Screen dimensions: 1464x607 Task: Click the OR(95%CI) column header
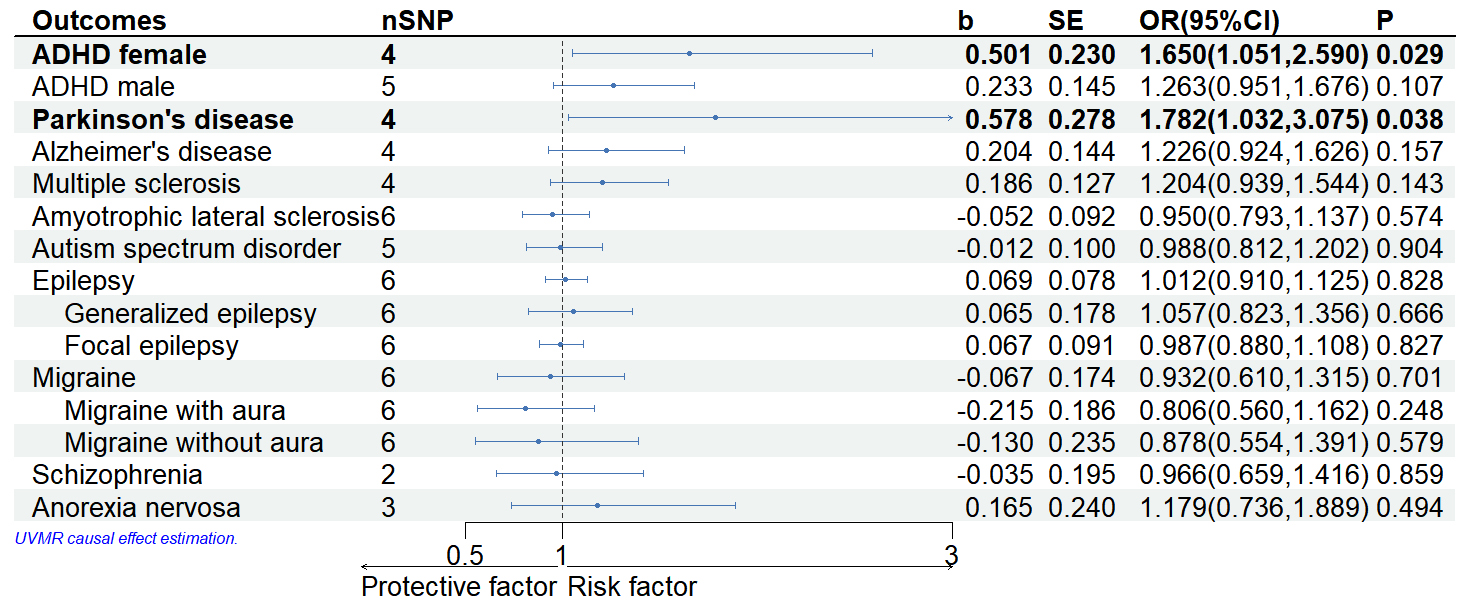[x=1209, y=21]
